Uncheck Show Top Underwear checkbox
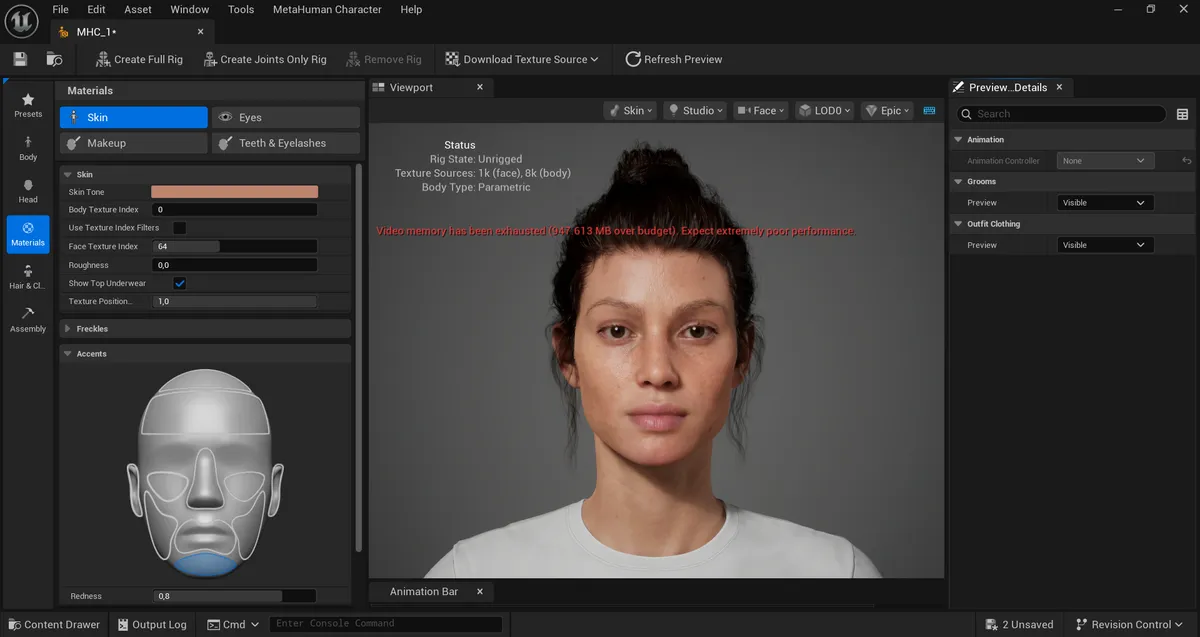Viewport: 1200px width, 637px height. (x=180, y=283)
